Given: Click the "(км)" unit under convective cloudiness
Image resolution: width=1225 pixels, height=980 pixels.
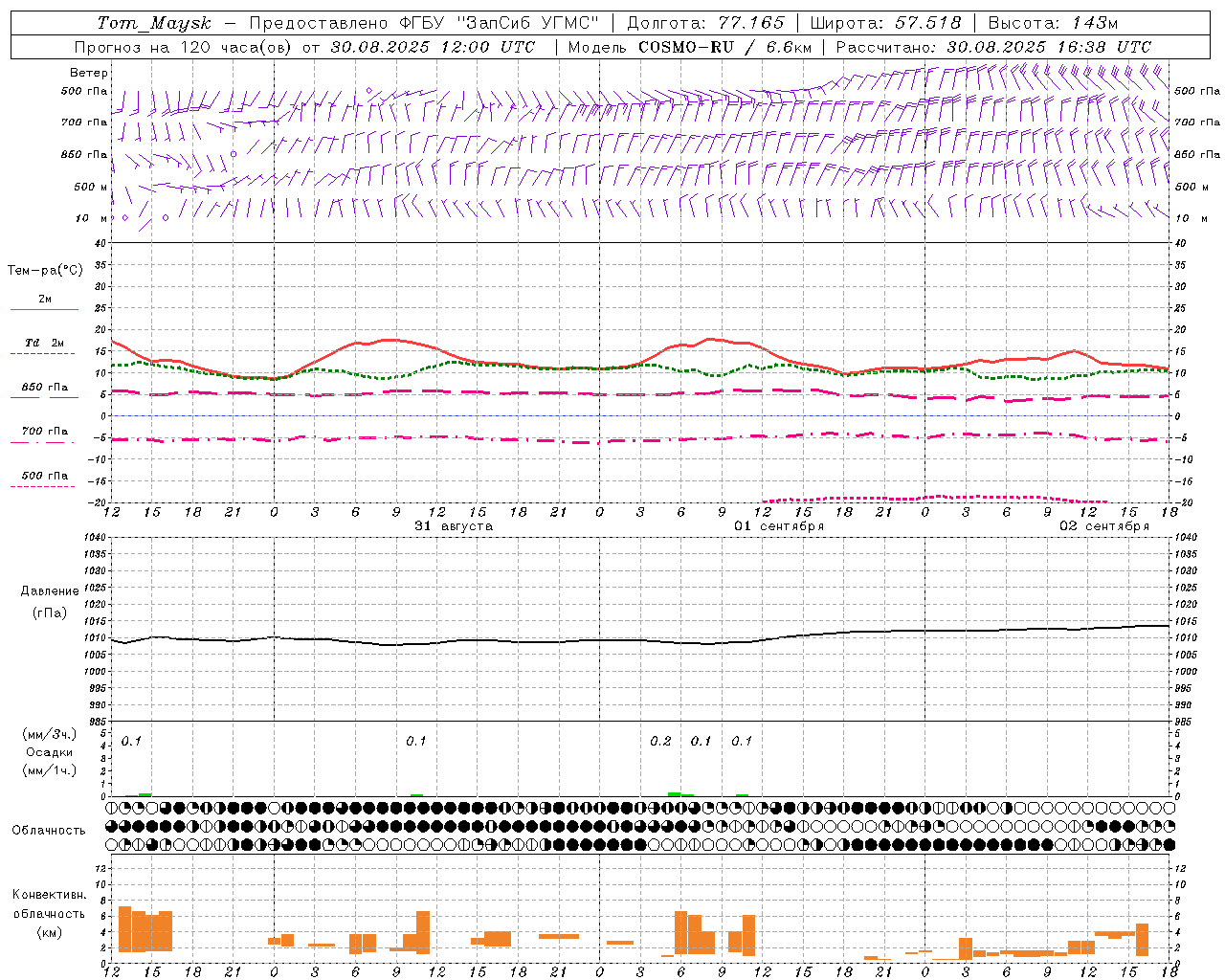Looking at the screenshot, I should pos(49,933).
